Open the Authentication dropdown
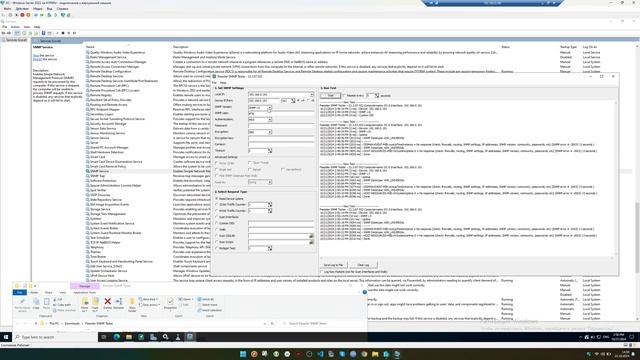Image resolution: width=640 pixels, height=360 pixels. tap(270, 120)
